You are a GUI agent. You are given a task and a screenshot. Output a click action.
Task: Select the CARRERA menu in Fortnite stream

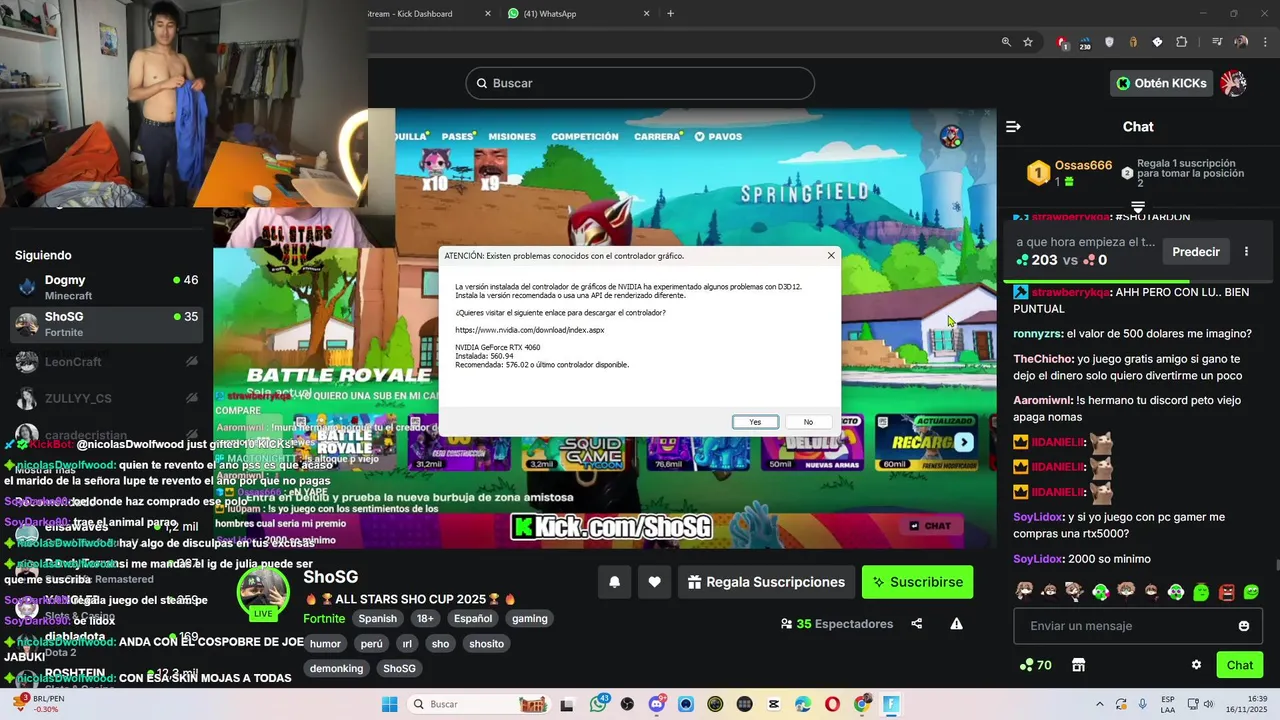[x=657, y=136]
